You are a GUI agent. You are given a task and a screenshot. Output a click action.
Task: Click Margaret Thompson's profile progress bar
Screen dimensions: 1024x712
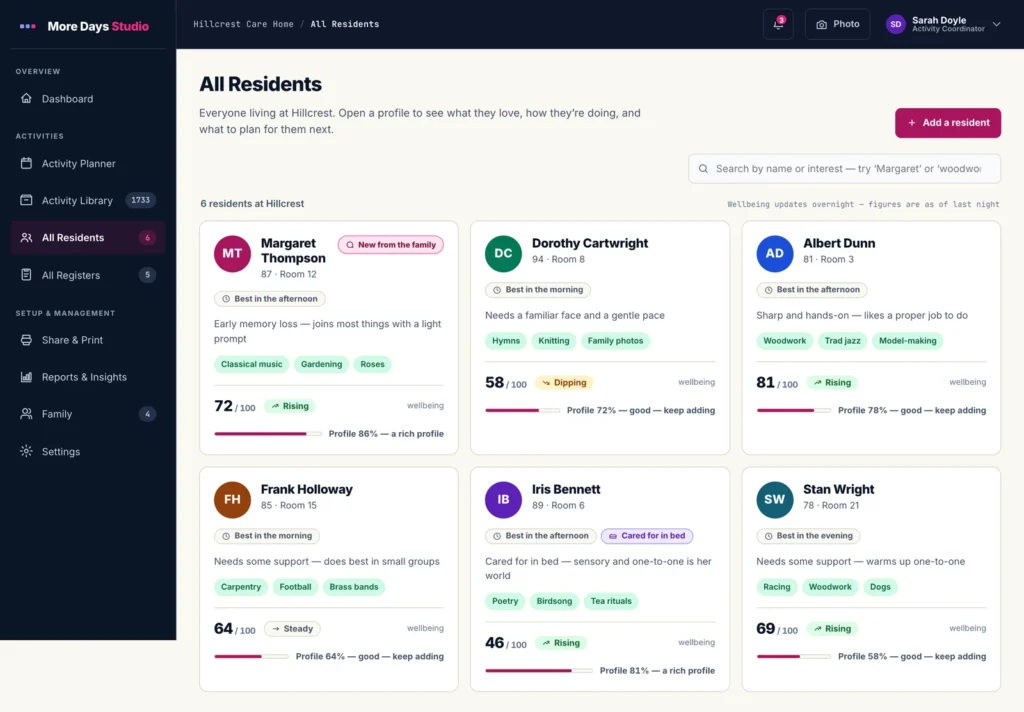point(268,434)
